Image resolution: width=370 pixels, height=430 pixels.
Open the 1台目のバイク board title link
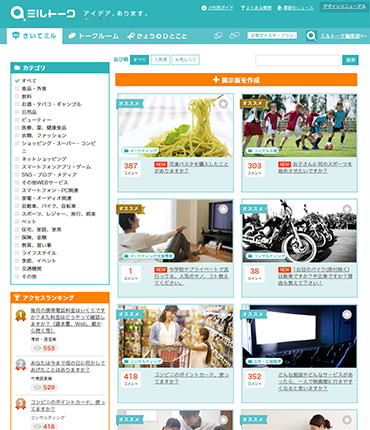(315, 276)
